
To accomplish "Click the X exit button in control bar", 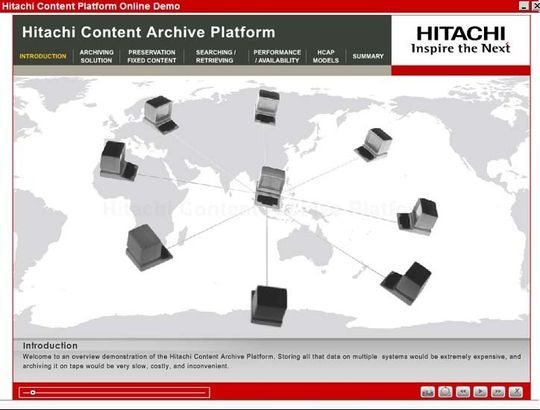I will [x=516, y=392].
